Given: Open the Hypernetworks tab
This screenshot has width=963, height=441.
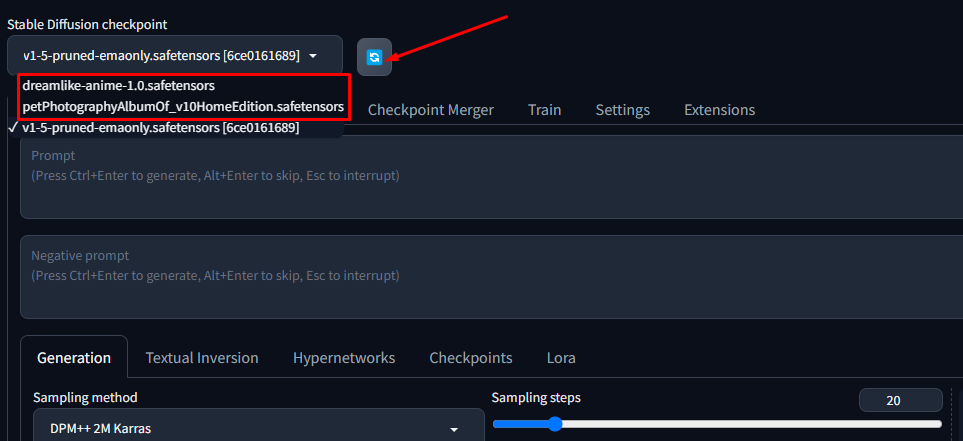Looking at the screenshot, I should [344, 358].
